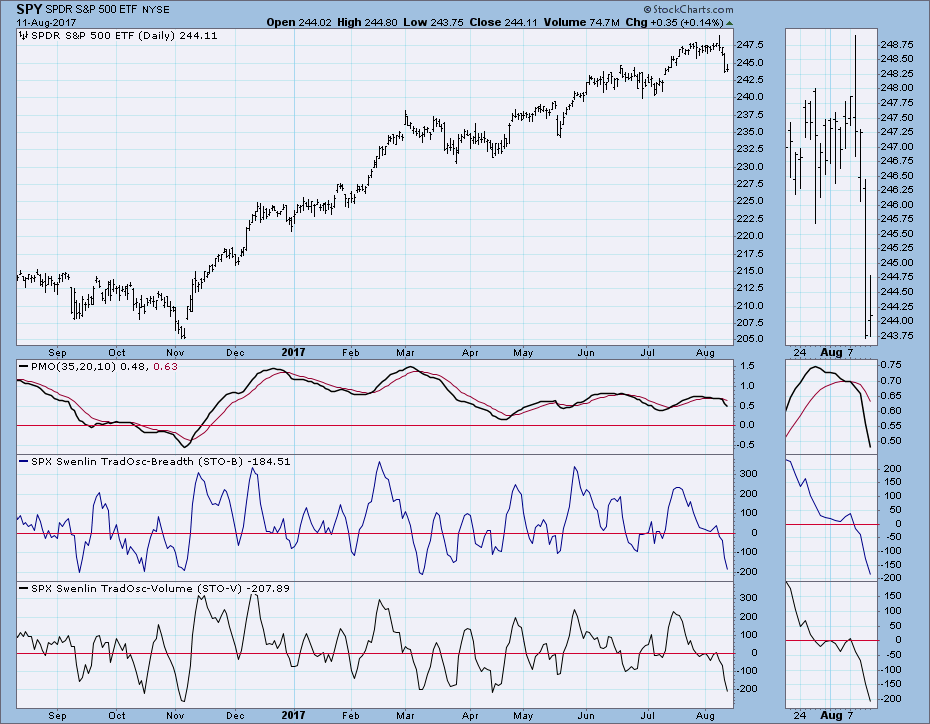Click the Nov label under price panel
930x724 pixels.
pos(175,353)
